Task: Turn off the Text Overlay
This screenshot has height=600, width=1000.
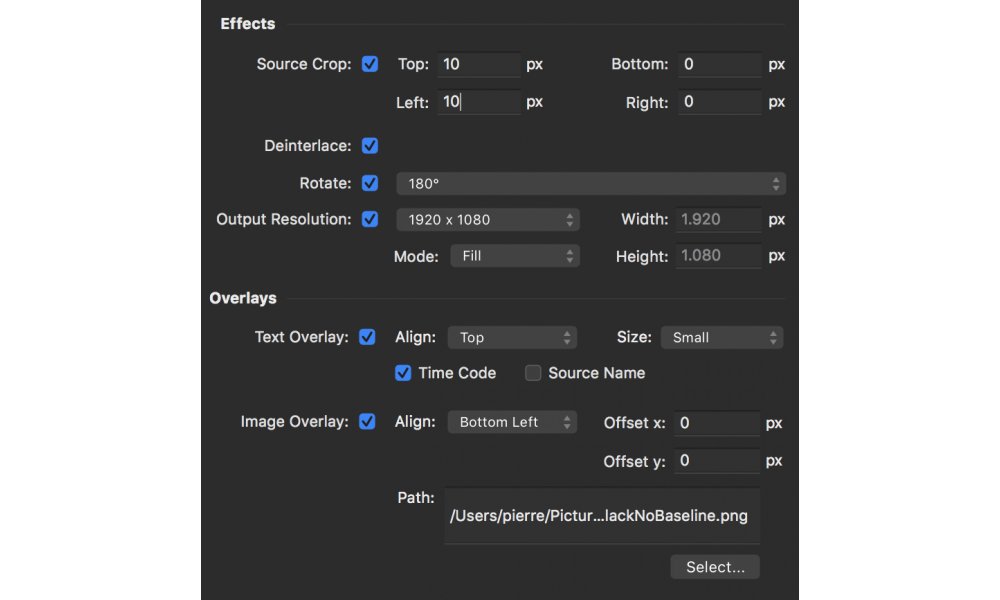Action: tap(370, 337)
